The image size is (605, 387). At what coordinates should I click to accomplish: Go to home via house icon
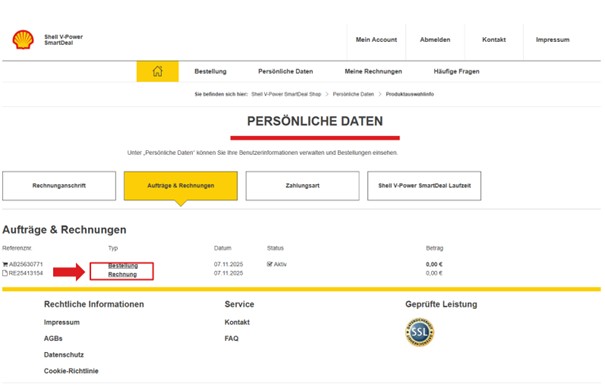point(157,71)
